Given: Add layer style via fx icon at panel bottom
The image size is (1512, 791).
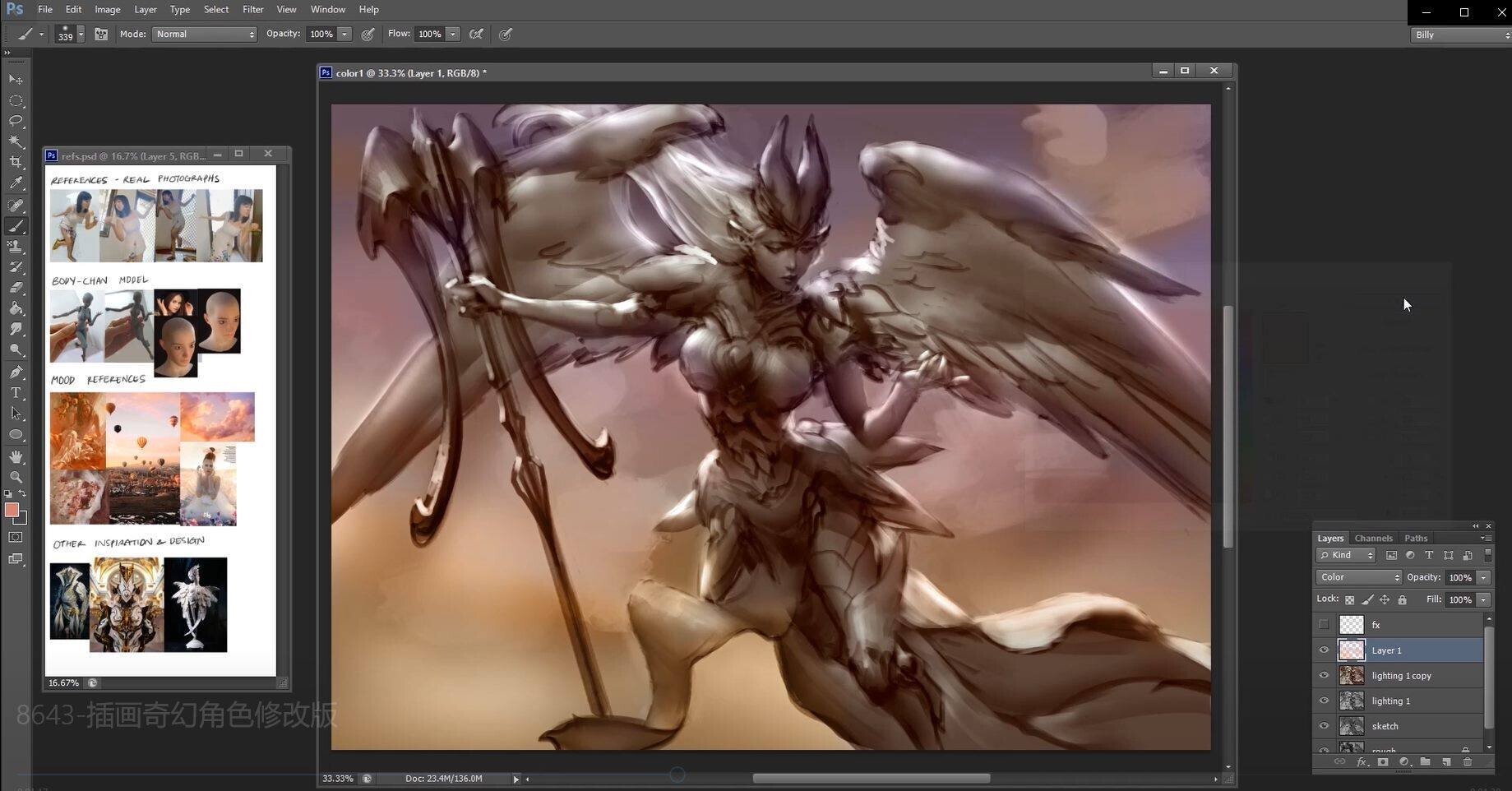Looking at the screenshot, I should coord(1362,762).
